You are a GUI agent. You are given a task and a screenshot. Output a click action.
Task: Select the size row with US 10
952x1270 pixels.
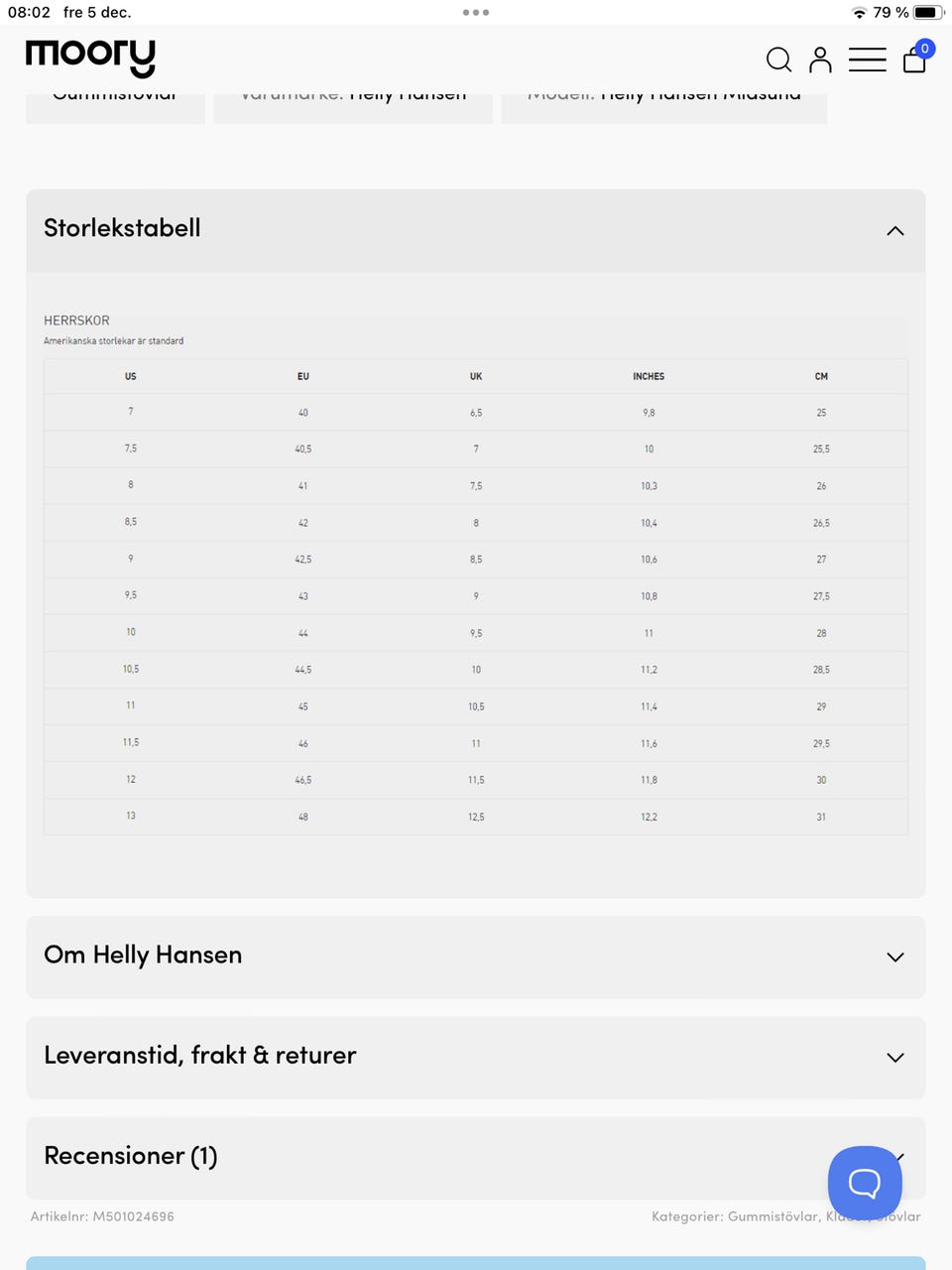click(476, 632)
